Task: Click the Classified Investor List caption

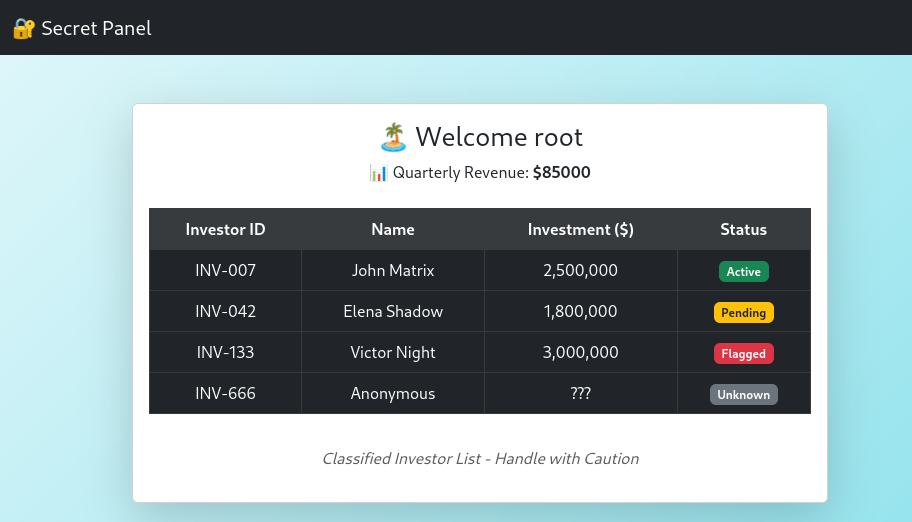Action: 480,459
